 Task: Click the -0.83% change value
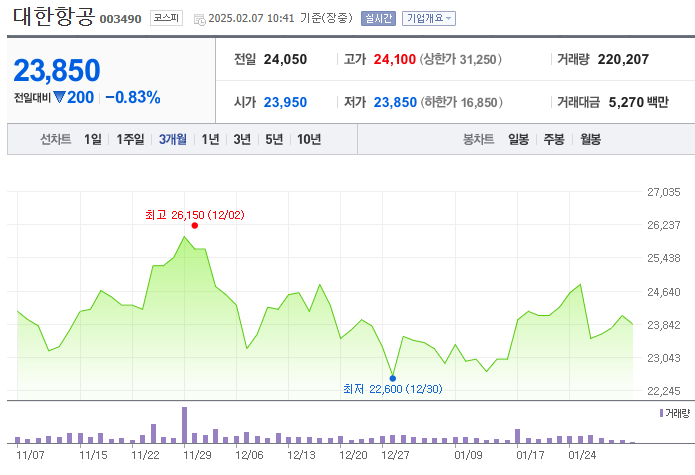133,97
